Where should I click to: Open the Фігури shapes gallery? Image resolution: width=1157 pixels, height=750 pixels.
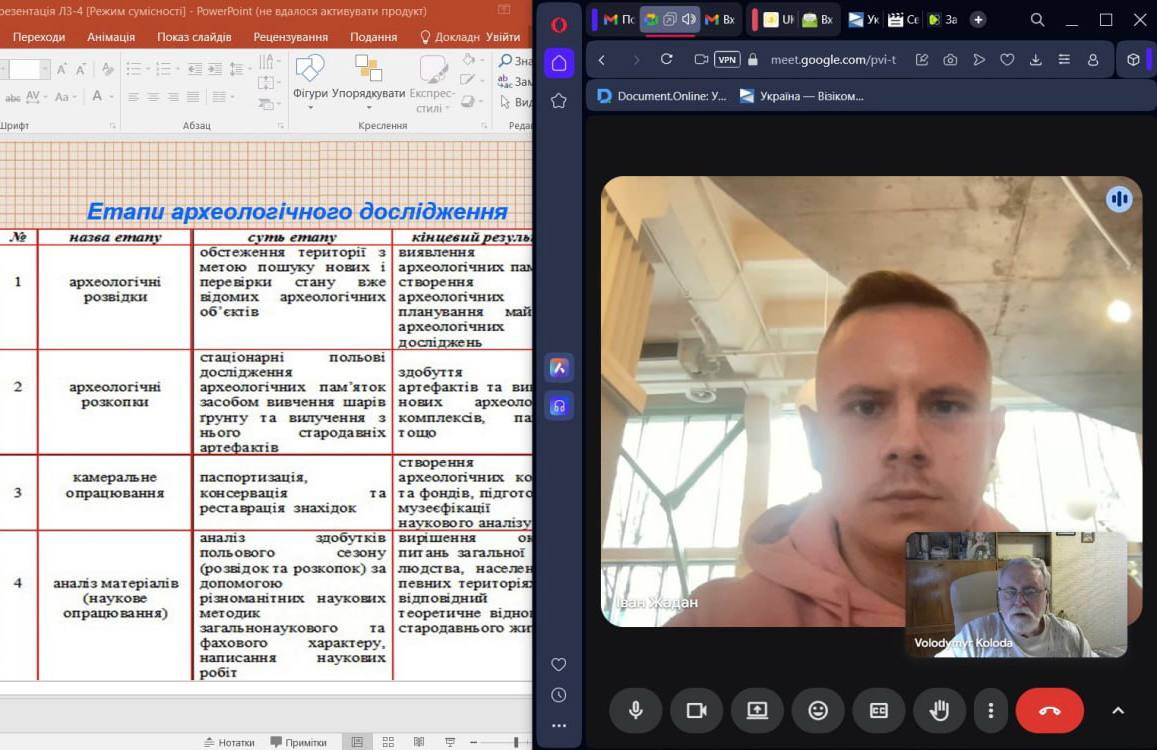click(310, 80)
